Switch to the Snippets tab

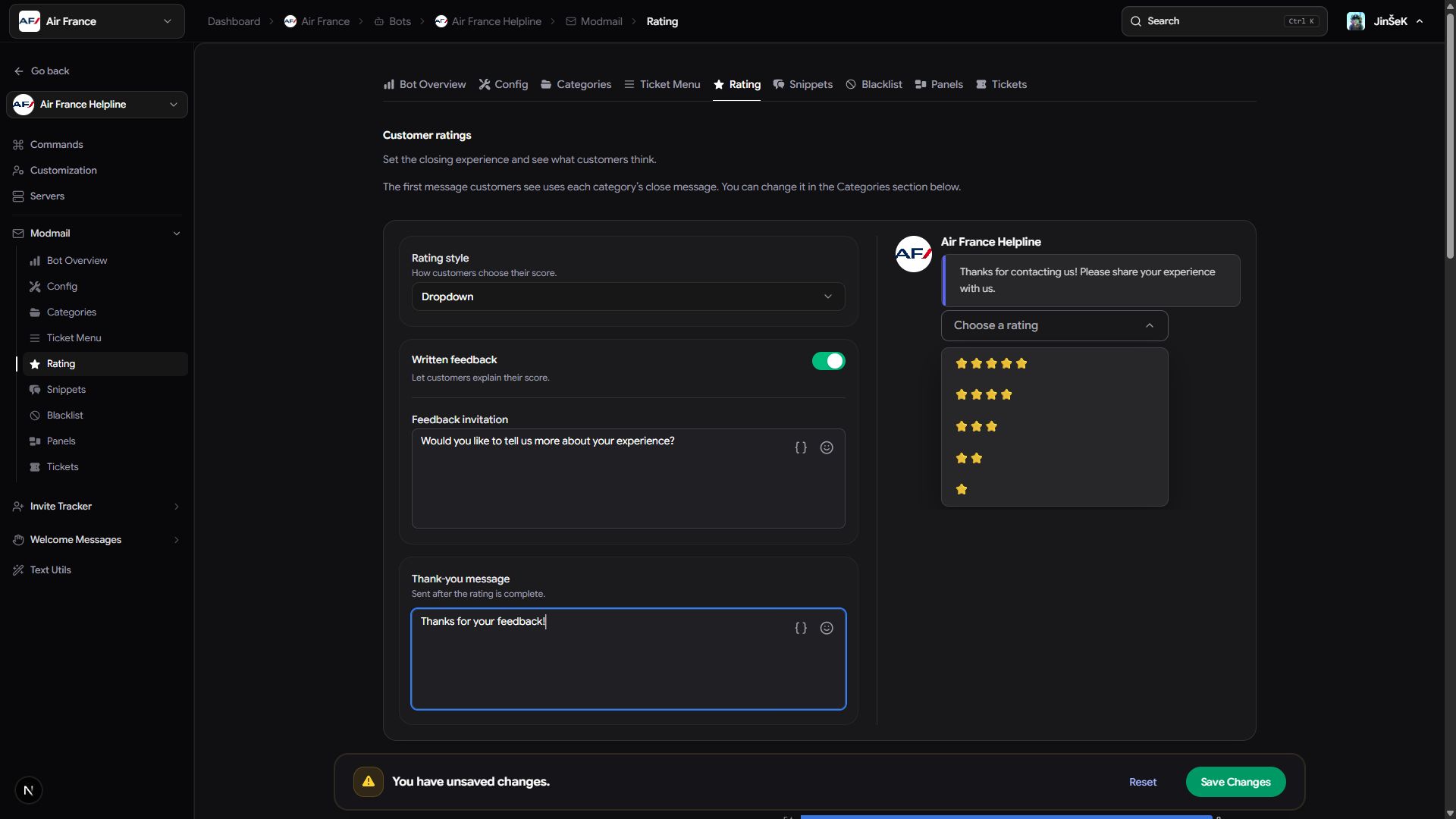pos(803,85)
